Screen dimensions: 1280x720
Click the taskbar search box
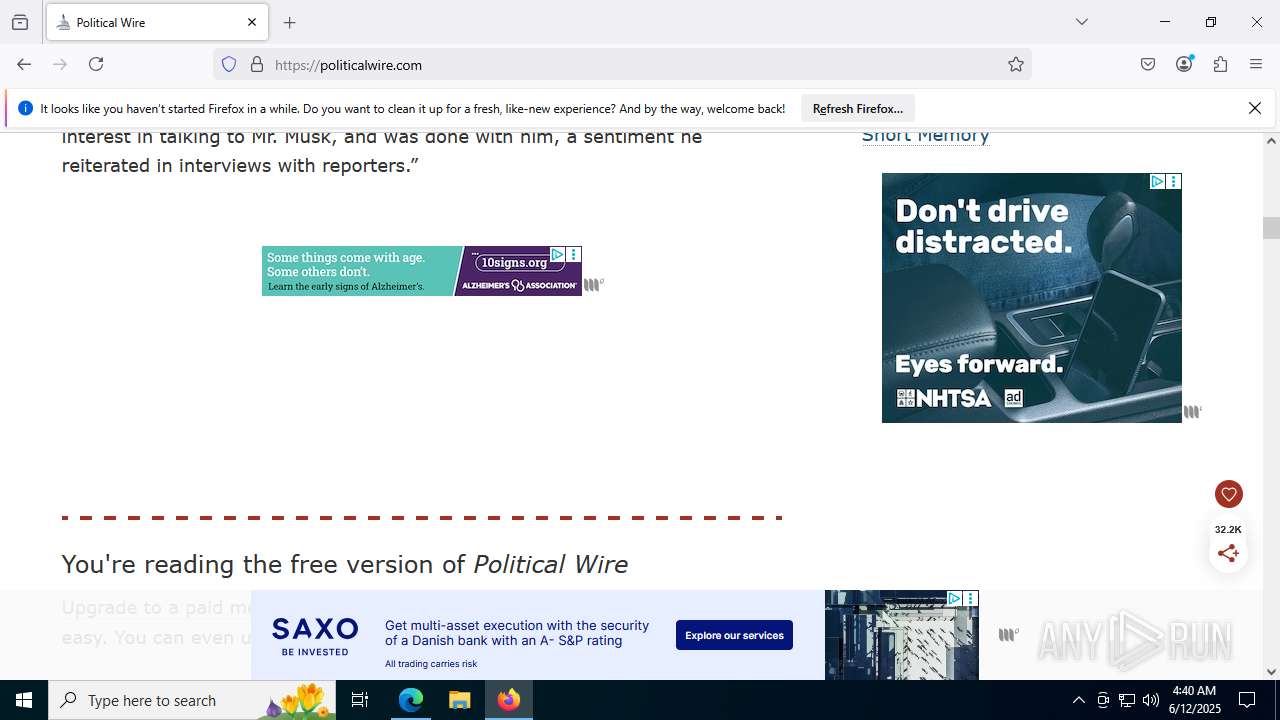click(x=192, y=700)
